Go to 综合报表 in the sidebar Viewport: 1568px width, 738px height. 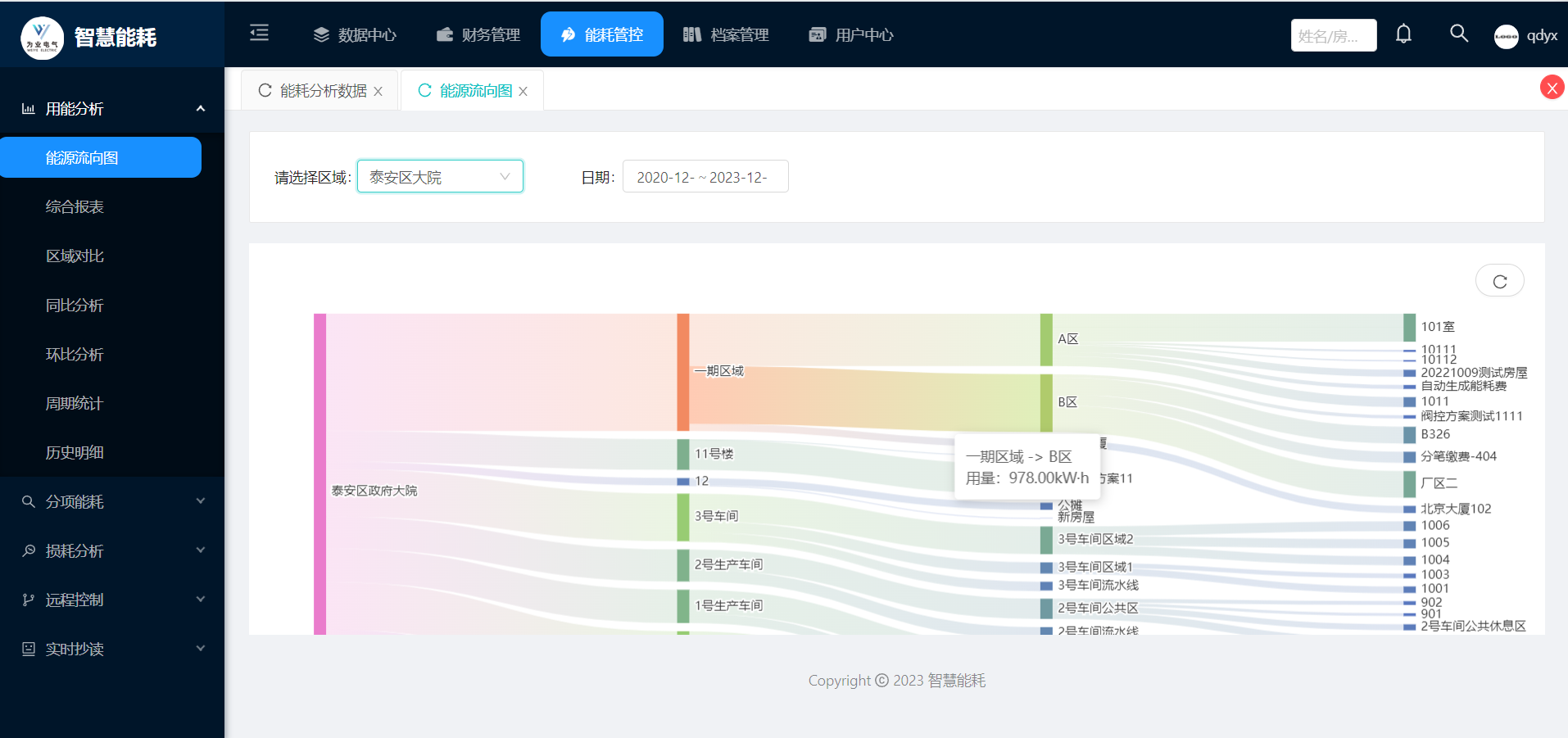(75, 207)
